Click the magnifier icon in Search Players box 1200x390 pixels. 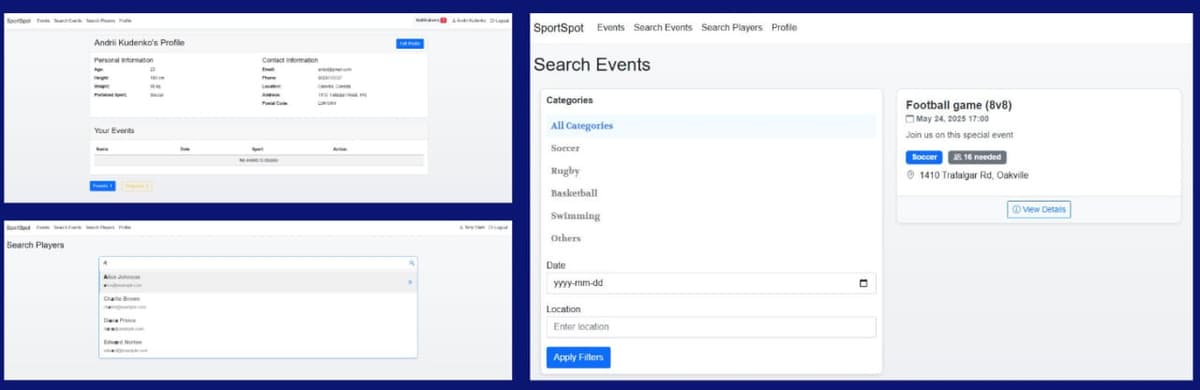pos(411,263)
